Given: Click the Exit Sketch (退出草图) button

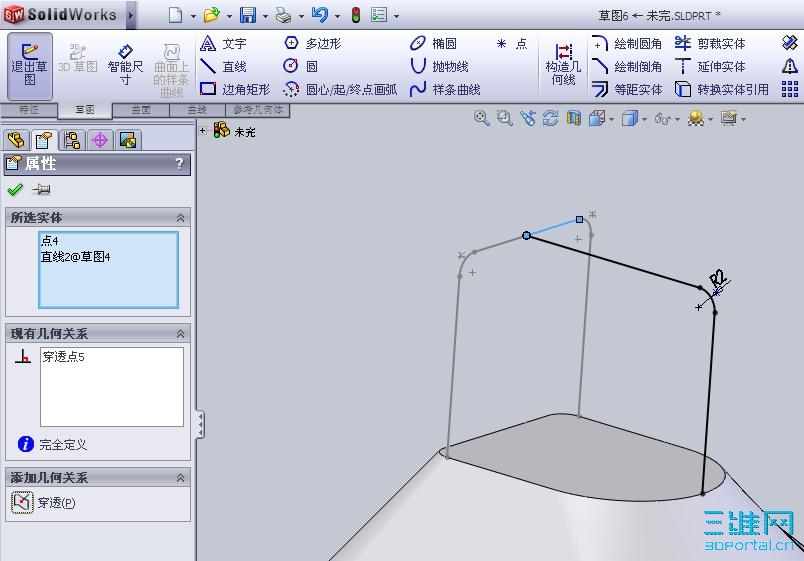Looking at the screenshot, I should pyautogui.click(x=30, y=66).
